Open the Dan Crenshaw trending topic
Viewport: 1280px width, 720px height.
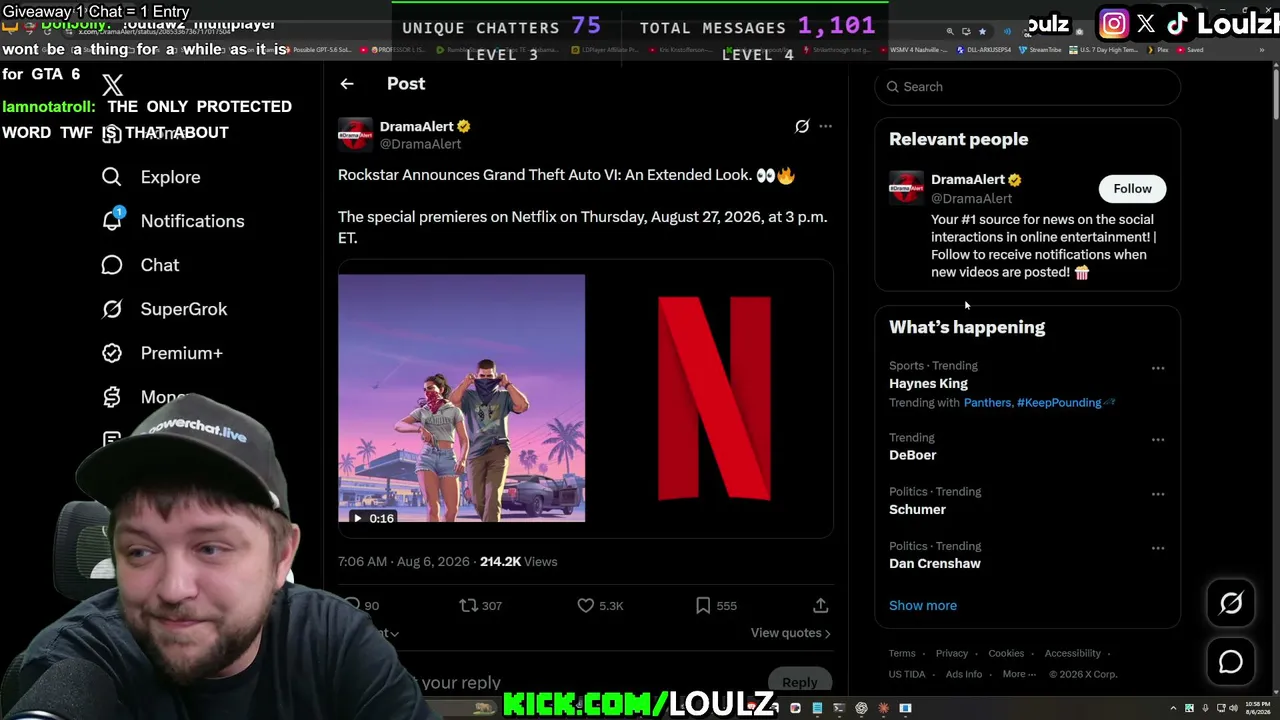(935, 563)
